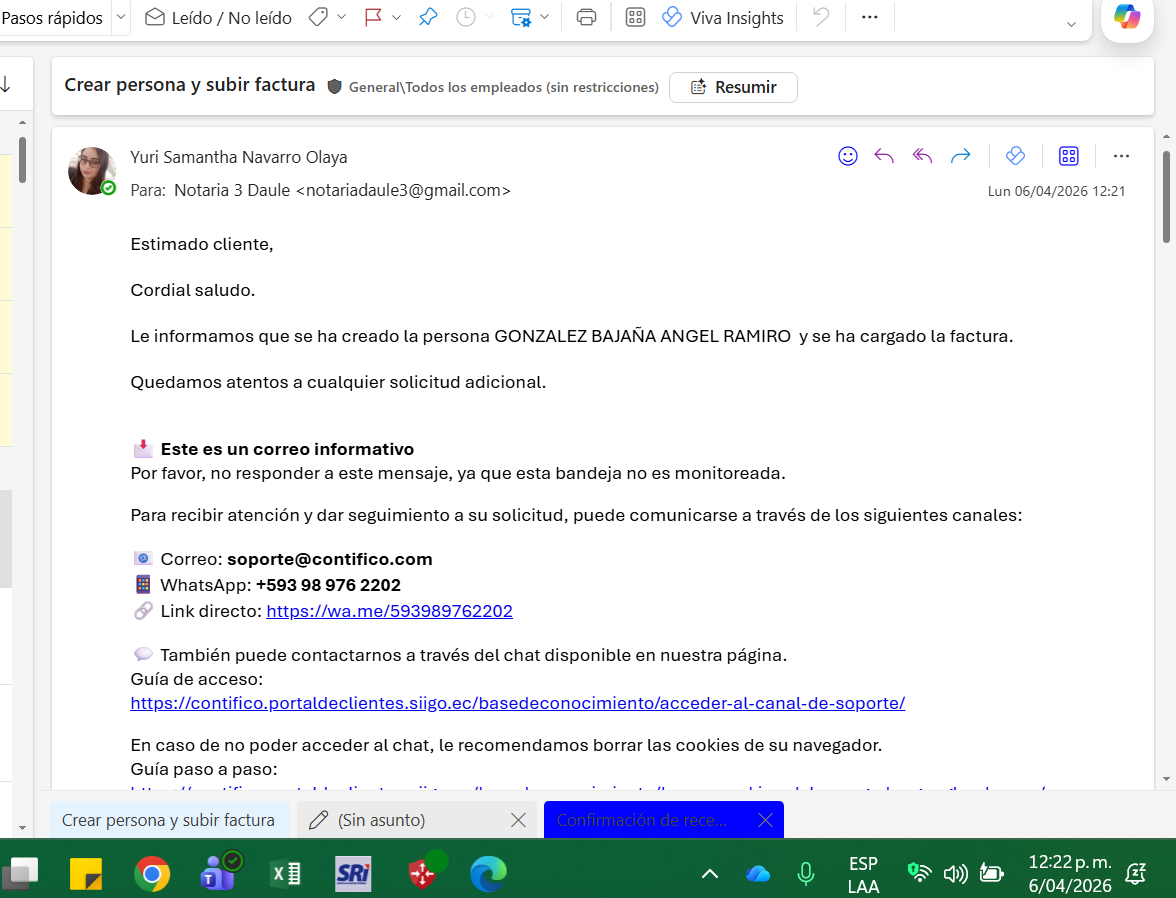Click sender profile photo
1176x898 pixels.
[x=92, y=171]
